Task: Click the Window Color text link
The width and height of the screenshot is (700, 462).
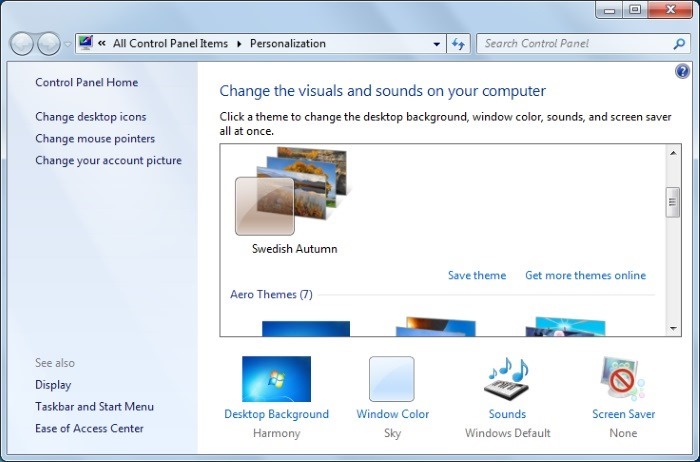Action: pyautogui.click(x=392, y=414)
